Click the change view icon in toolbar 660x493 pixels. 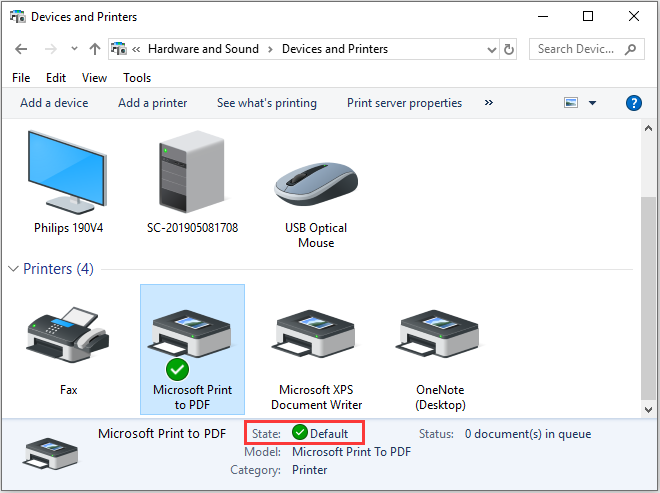(x=571, y=103)
